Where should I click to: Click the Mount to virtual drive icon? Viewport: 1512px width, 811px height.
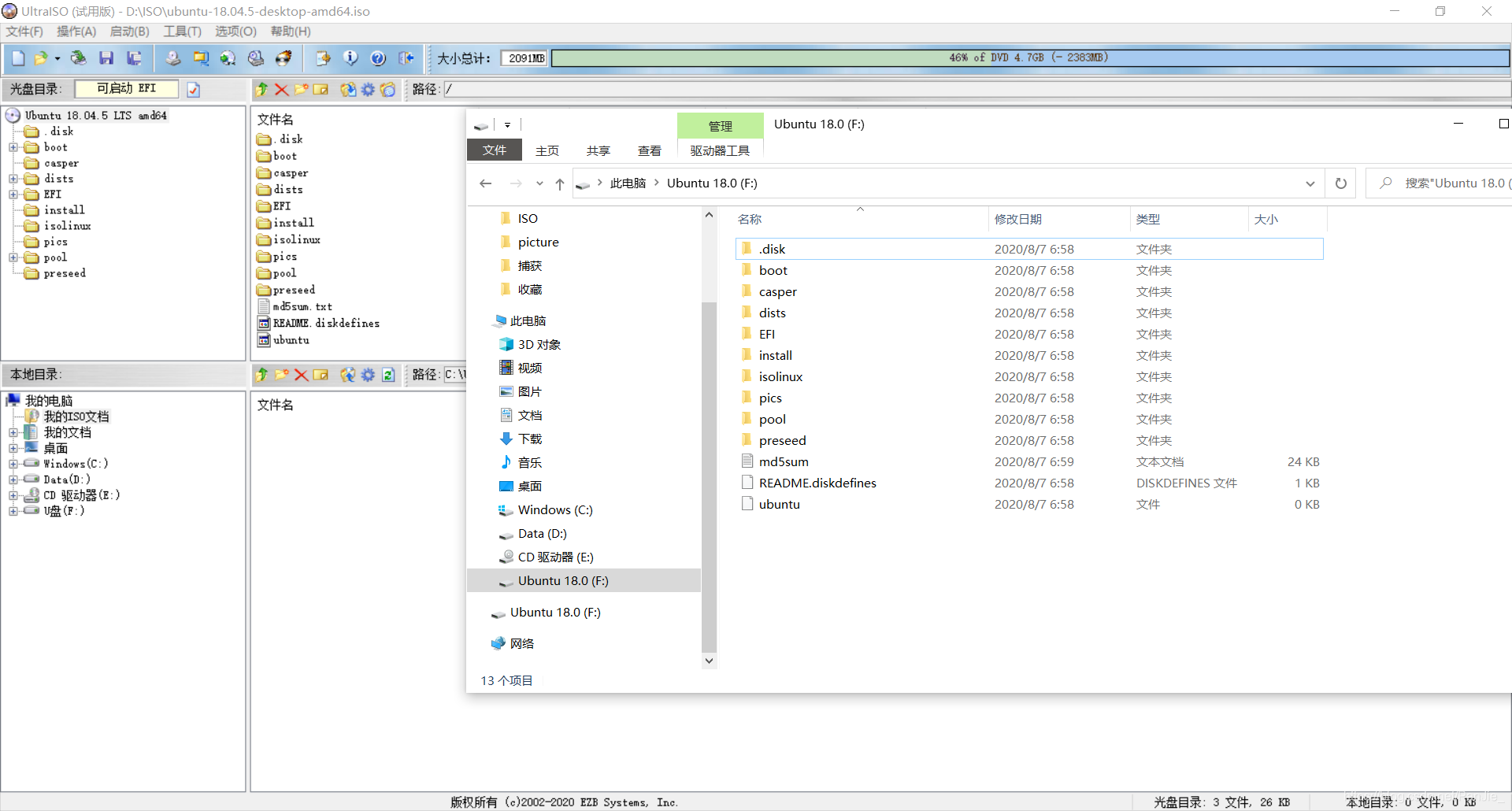coord(256,58)
